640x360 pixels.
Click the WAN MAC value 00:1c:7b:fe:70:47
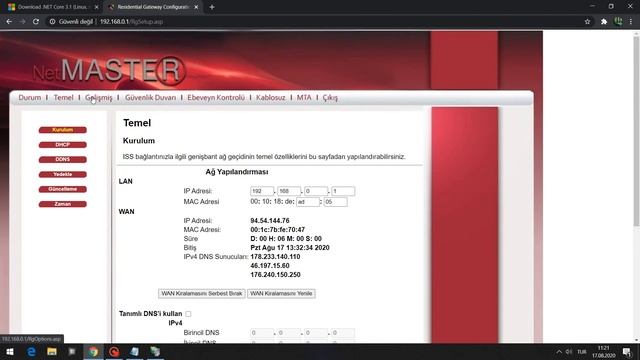pos(278,229)
